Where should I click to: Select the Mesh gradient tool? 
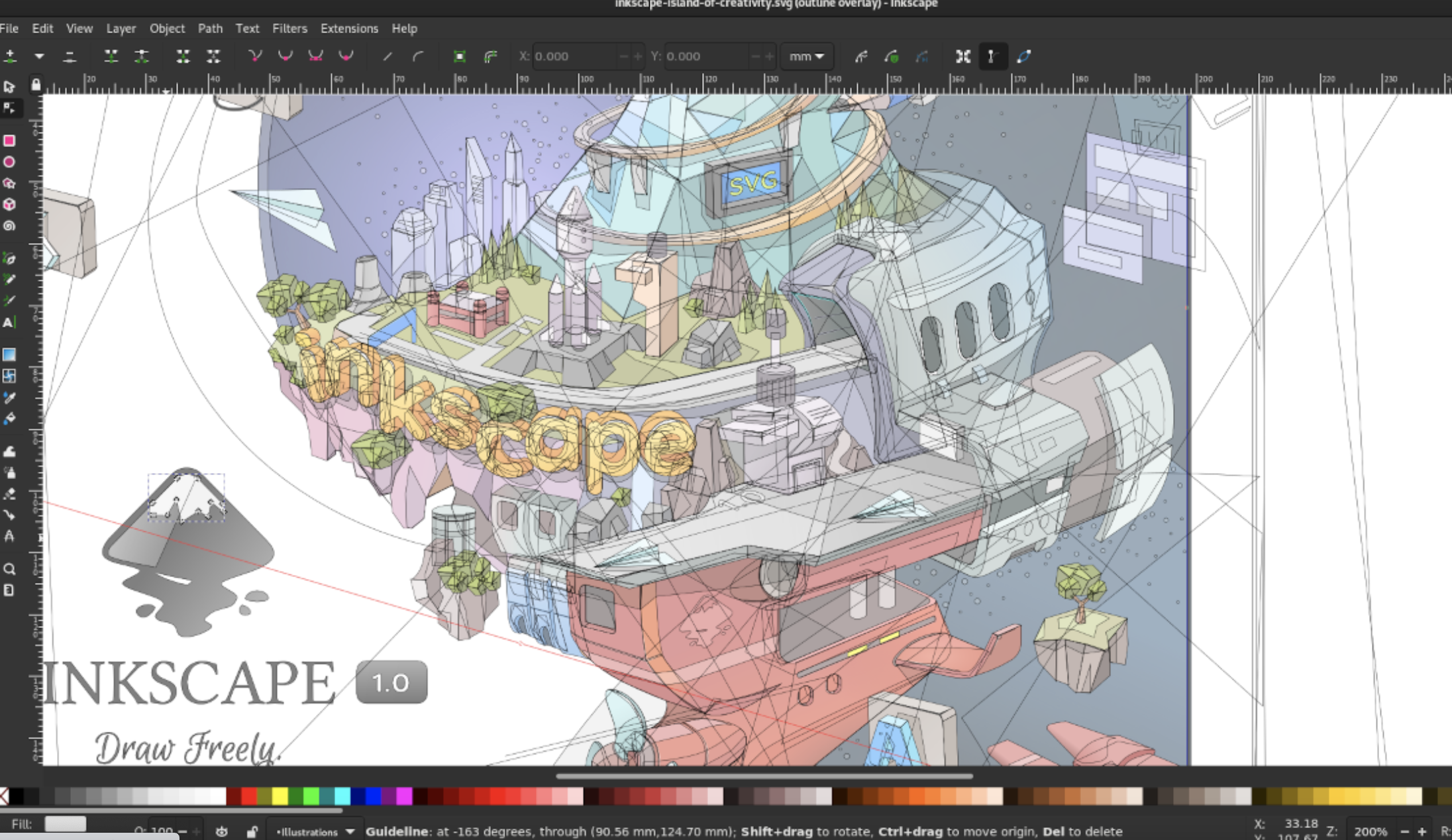pyautogui.click(x=9, y=376)
